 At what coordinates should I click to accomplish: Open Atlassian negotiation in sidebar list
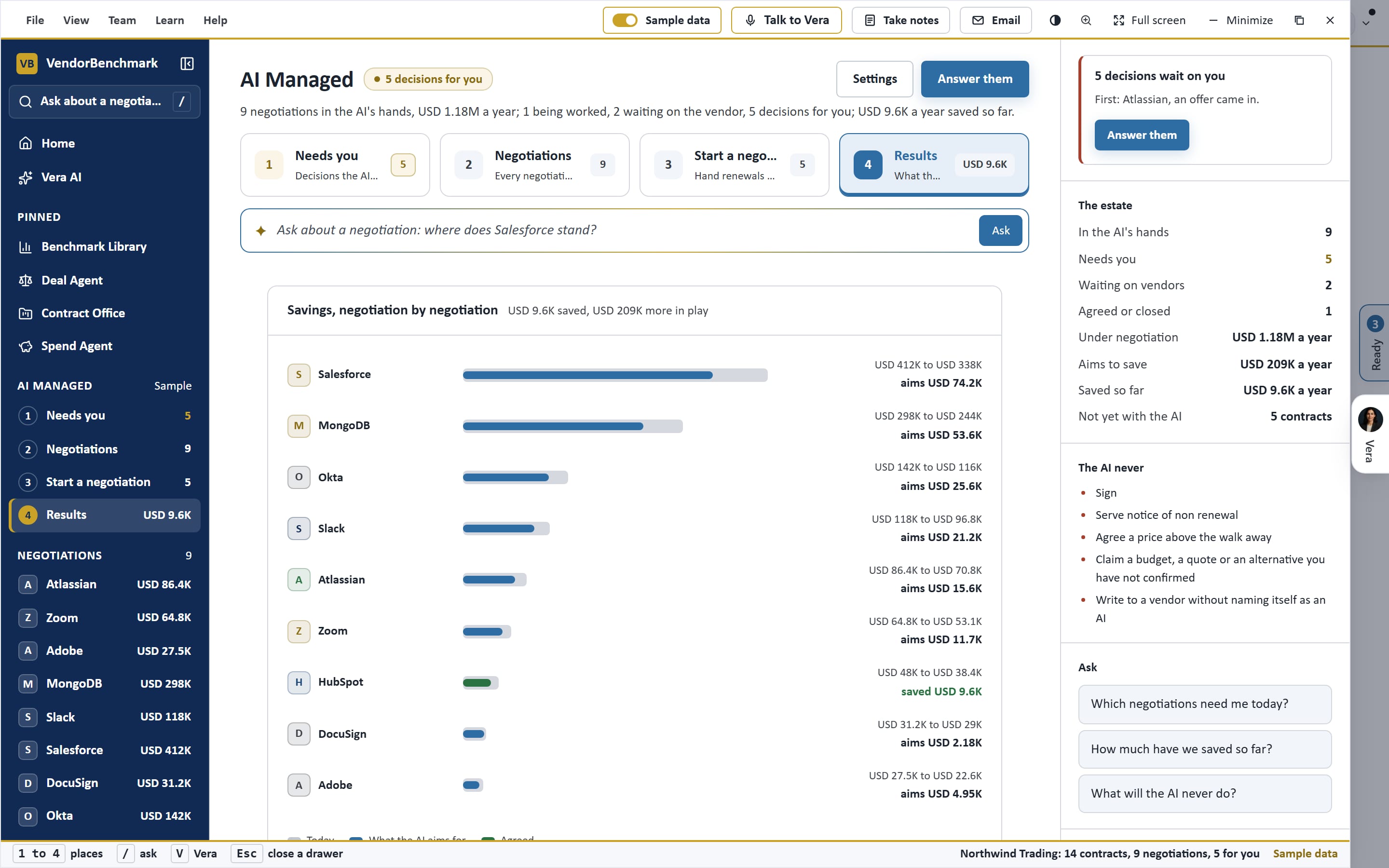tap(105, 584)
